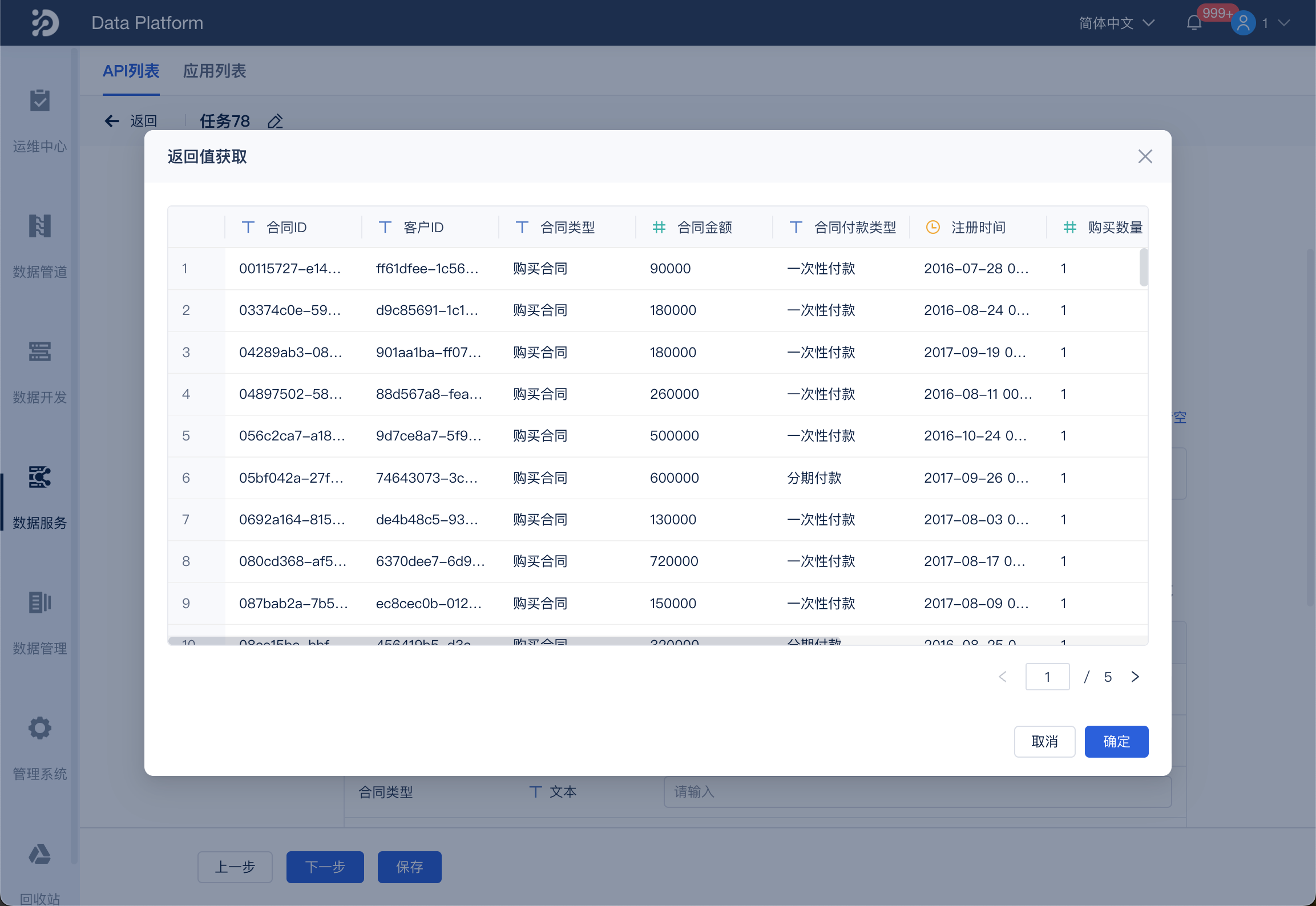
Task: Expand the 简体中文 language dropdown
Action: tap(1116, 23)
